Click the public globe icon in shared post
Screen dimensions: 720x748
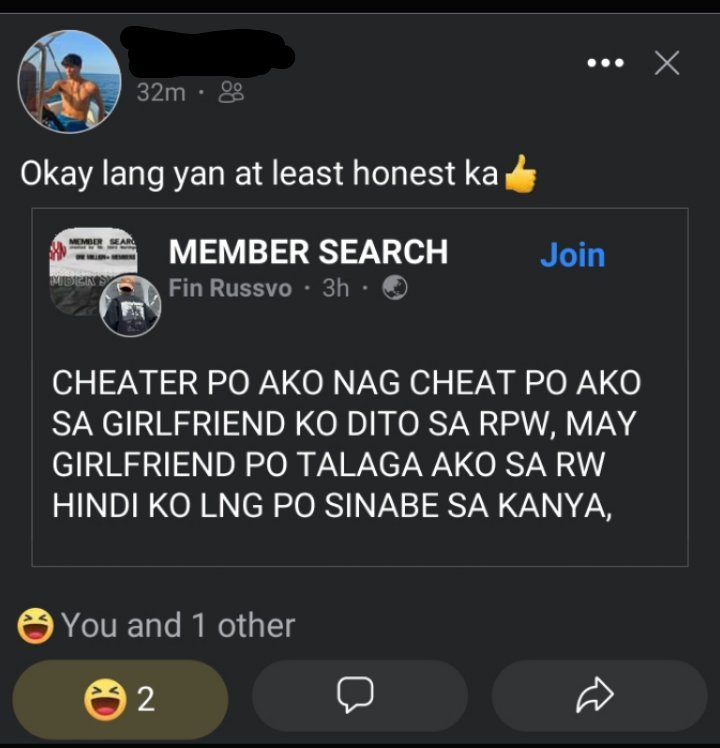(395, 288)
